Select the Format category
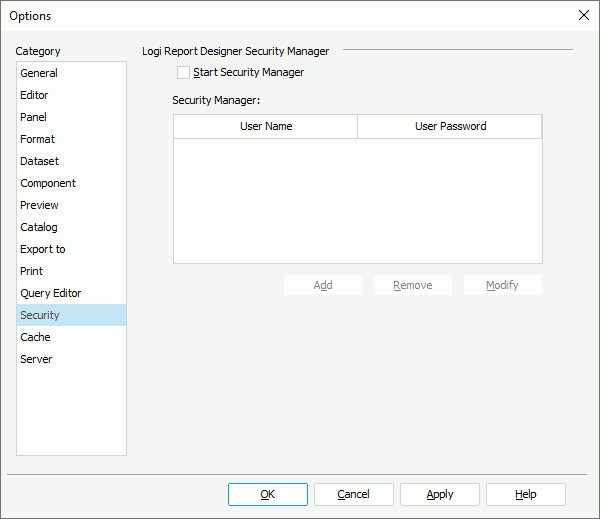The width and height of the screenshot is (600, 519). pyautogui.click(x=37, y=139)
